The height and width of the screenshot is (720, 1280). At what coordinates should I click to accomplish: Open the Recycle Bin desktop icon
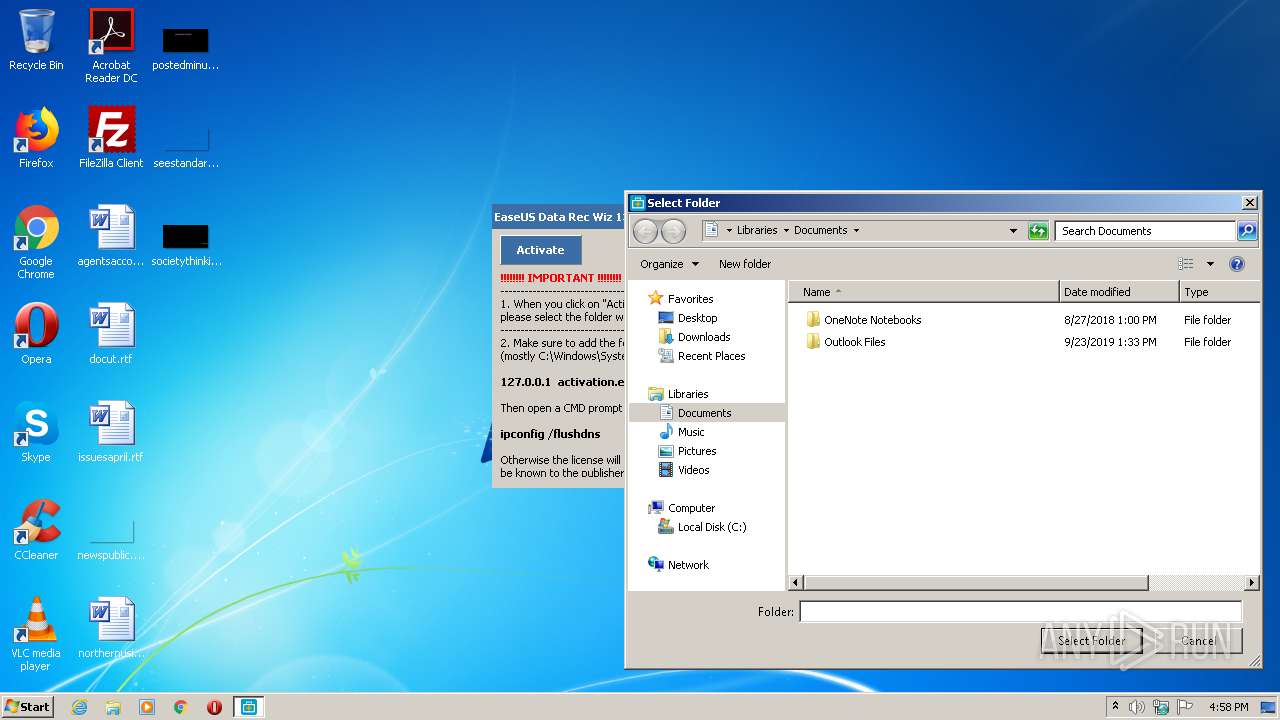[x=36, y=40]
